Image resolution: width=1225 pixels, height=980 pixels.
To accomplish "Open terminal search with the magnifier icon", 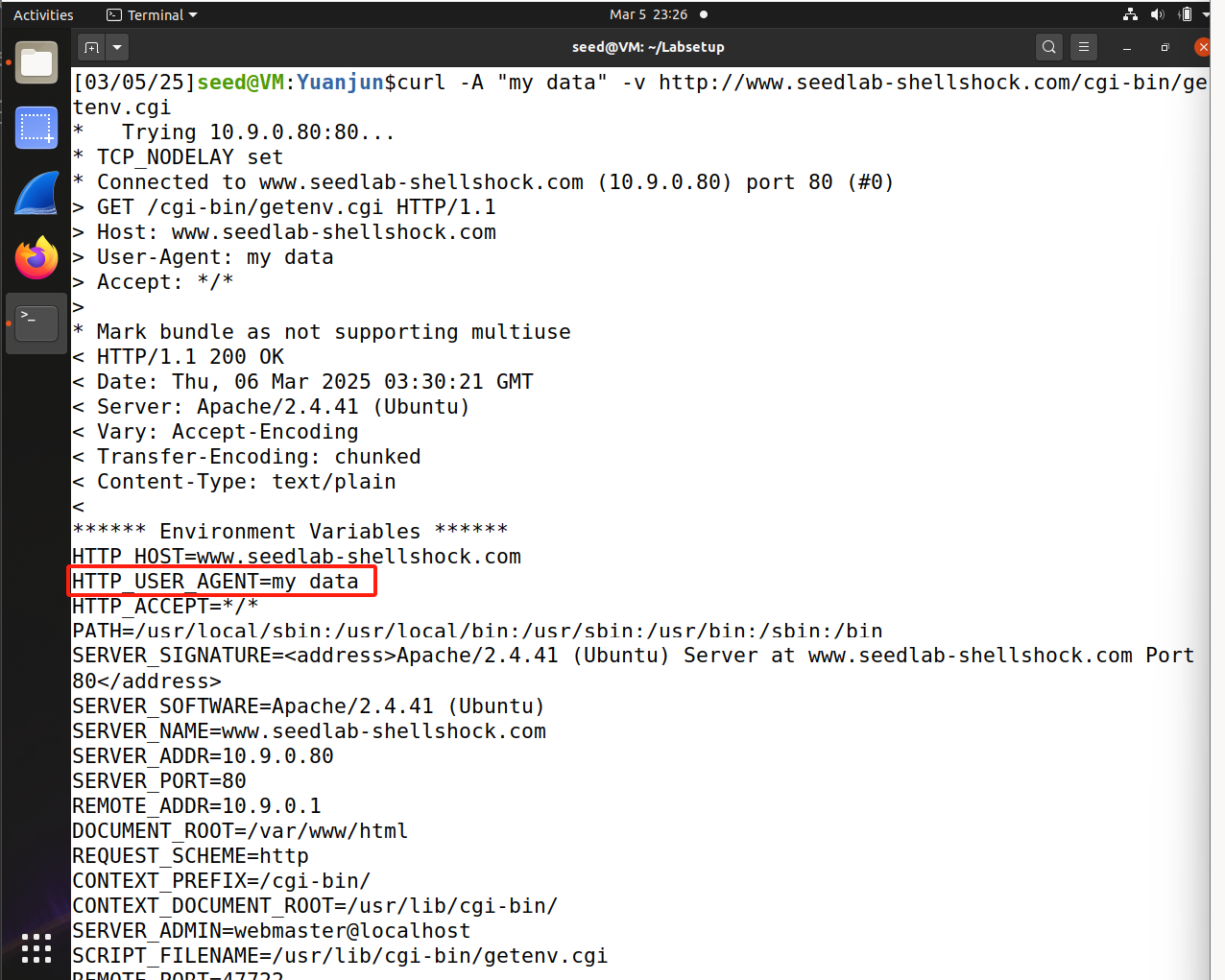I will tap(1048, 46).
